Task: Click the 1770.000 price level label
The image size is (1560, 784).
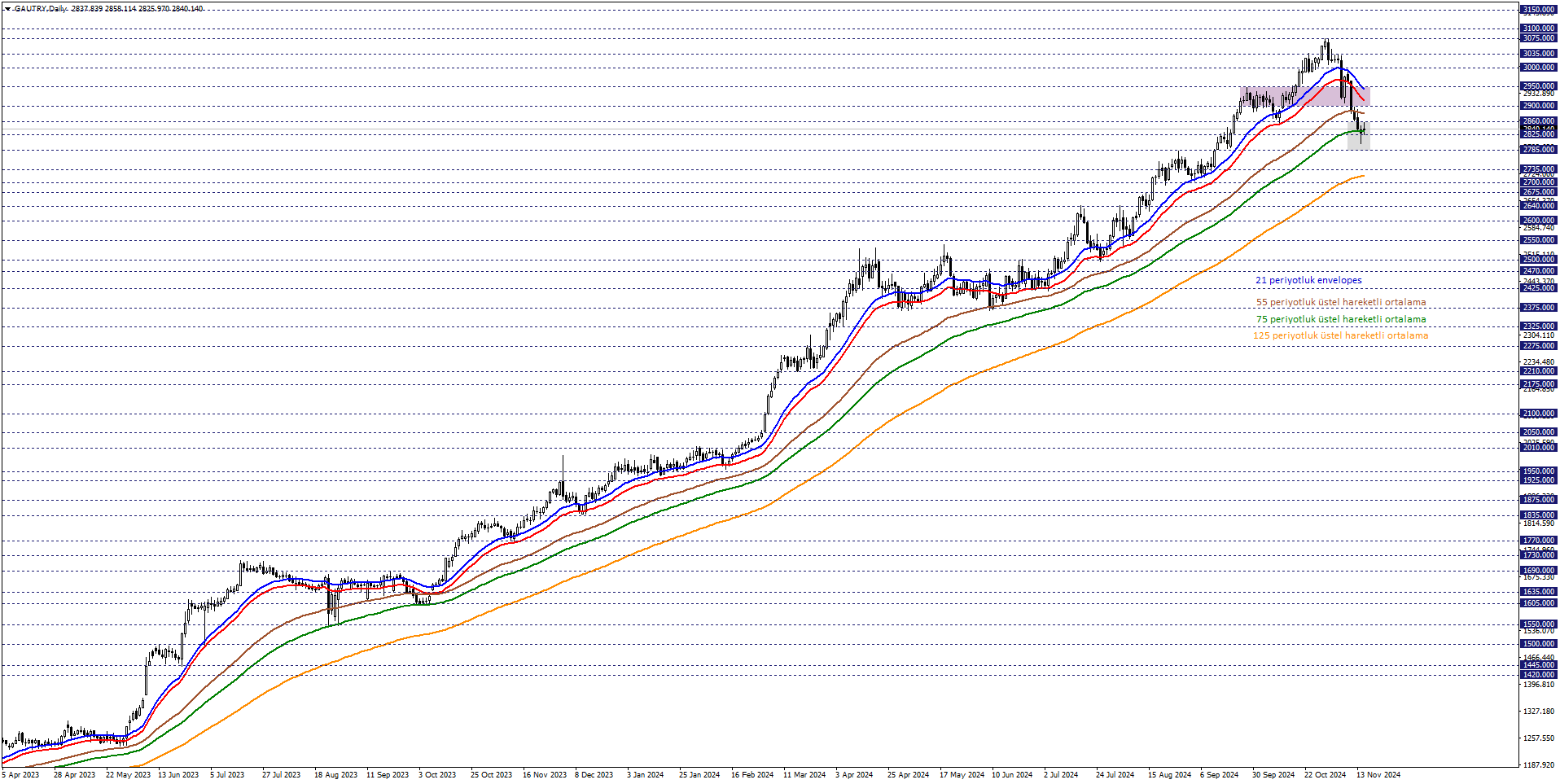Action: 1538,541
